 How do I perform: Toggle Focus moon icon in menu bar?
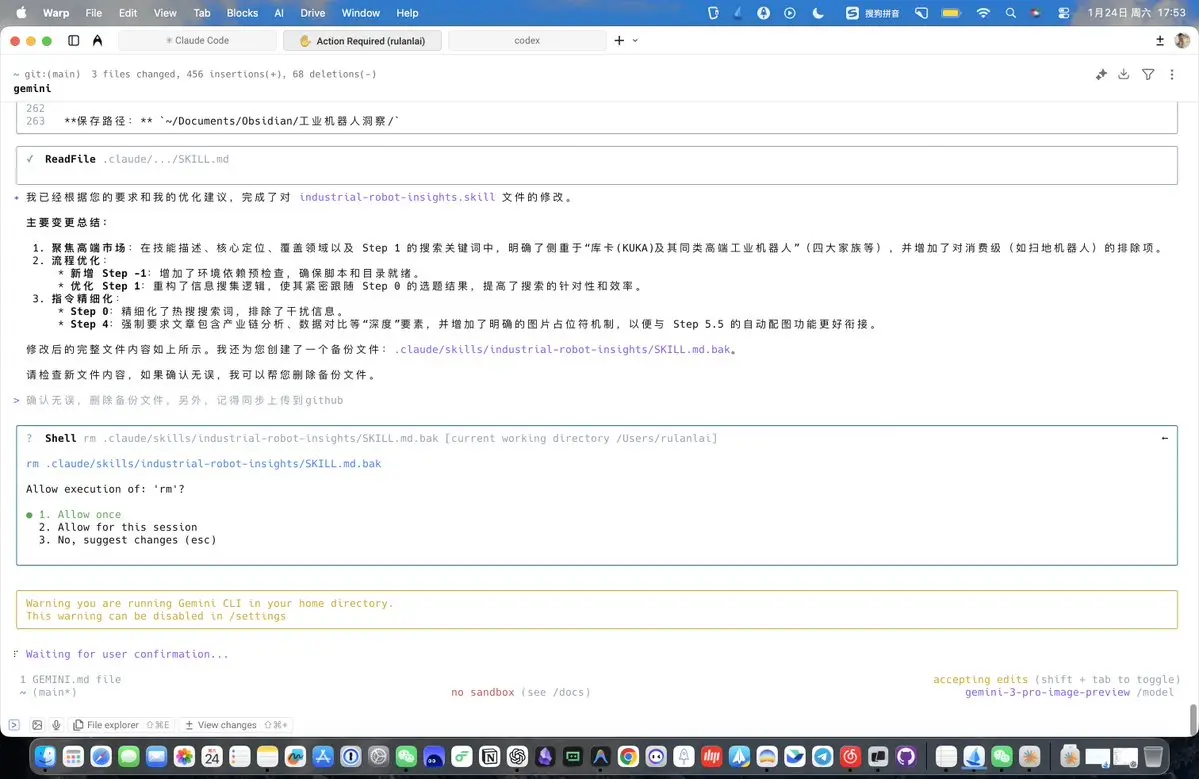click(818, 13)
